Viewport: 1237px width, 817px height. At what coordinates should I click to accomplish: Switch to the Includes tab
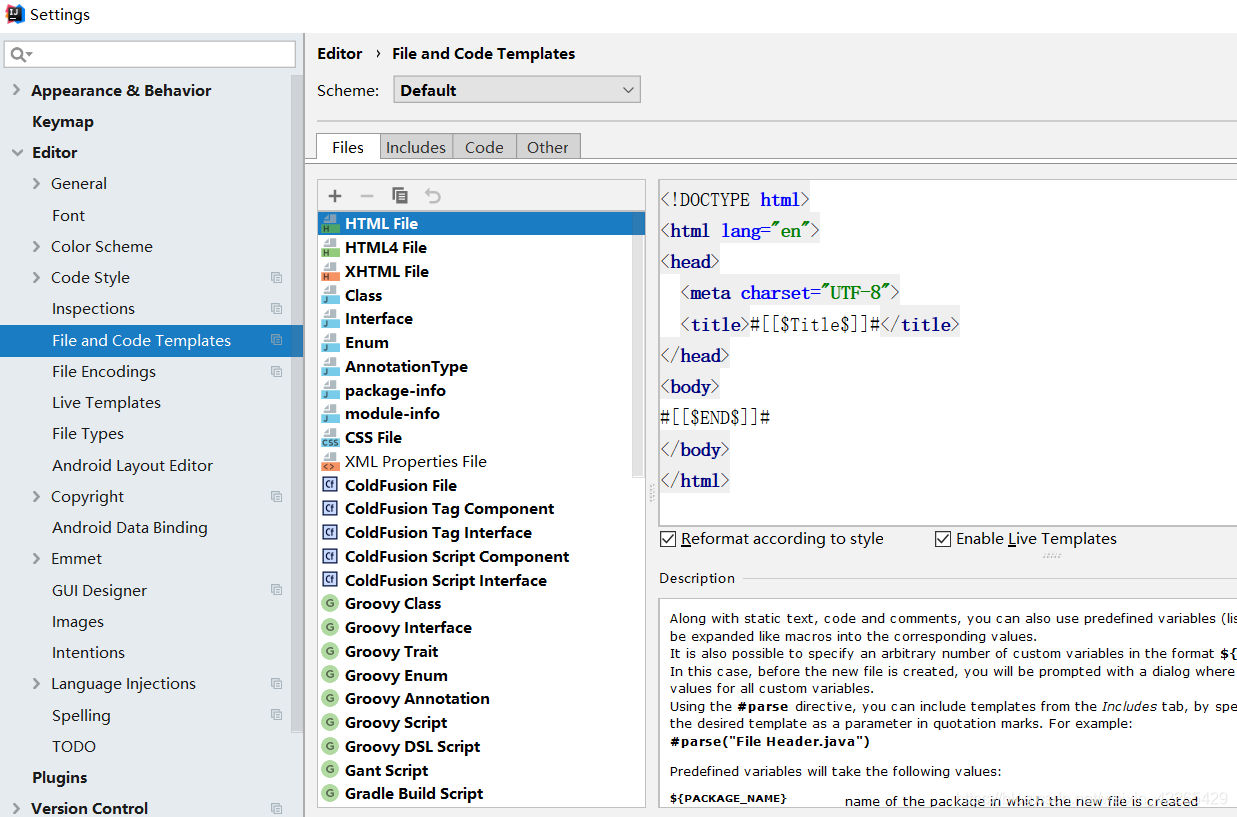(416, 147)
